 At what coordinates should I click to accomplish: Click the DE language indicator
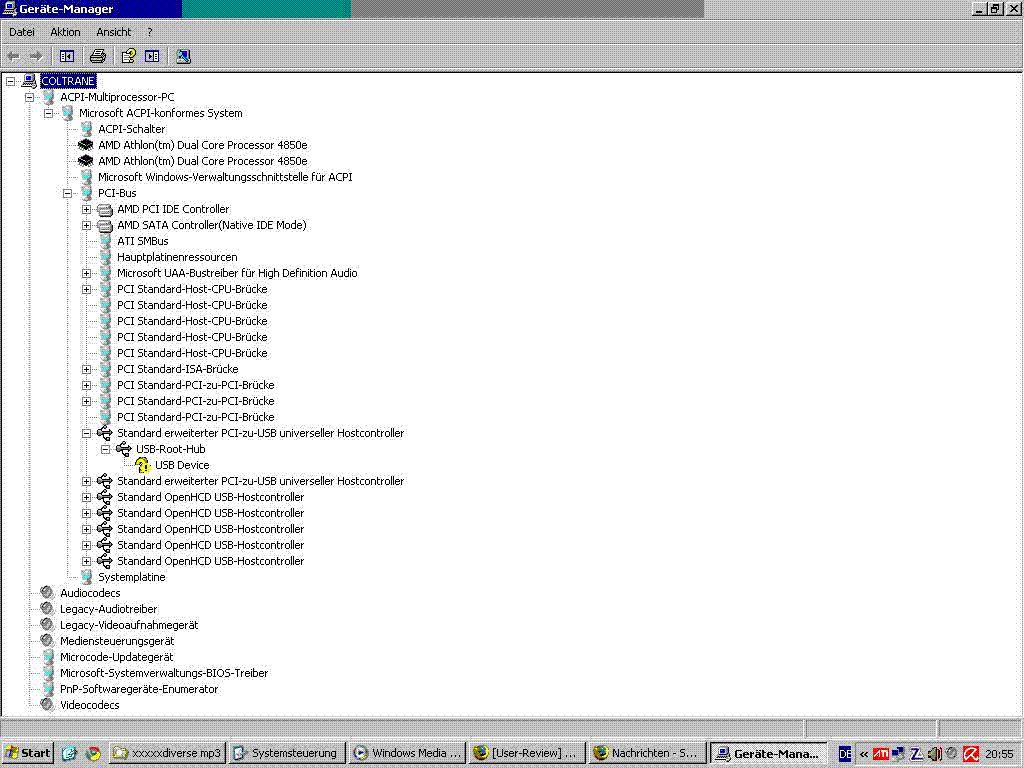(x=844, y=754)
